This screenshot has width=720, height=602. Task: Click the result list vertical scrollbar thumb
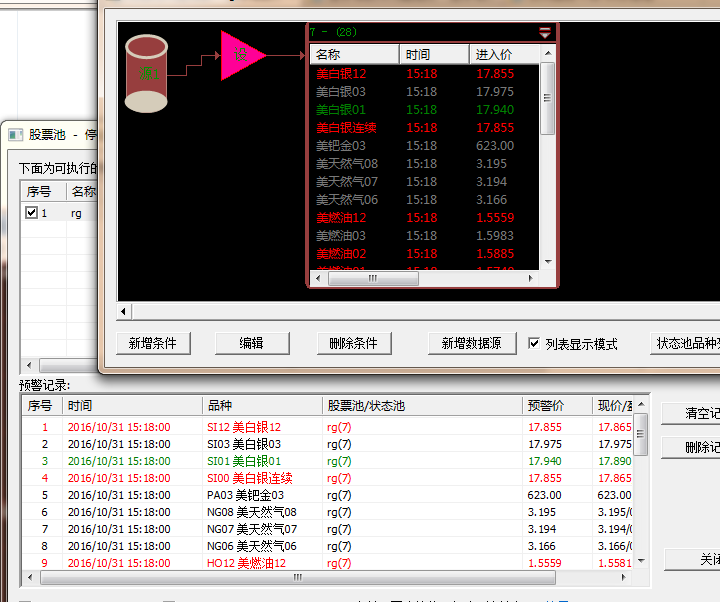pos(547,98)
